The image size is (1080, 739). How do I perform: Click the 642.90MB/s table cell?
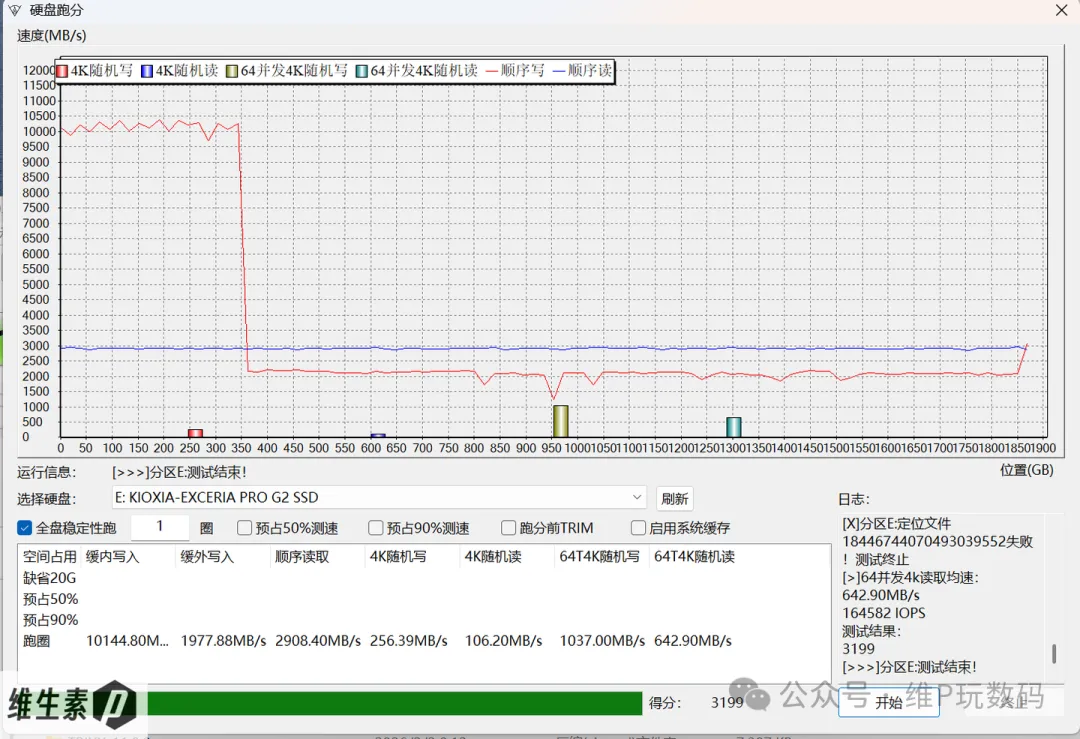click(693, 641)
